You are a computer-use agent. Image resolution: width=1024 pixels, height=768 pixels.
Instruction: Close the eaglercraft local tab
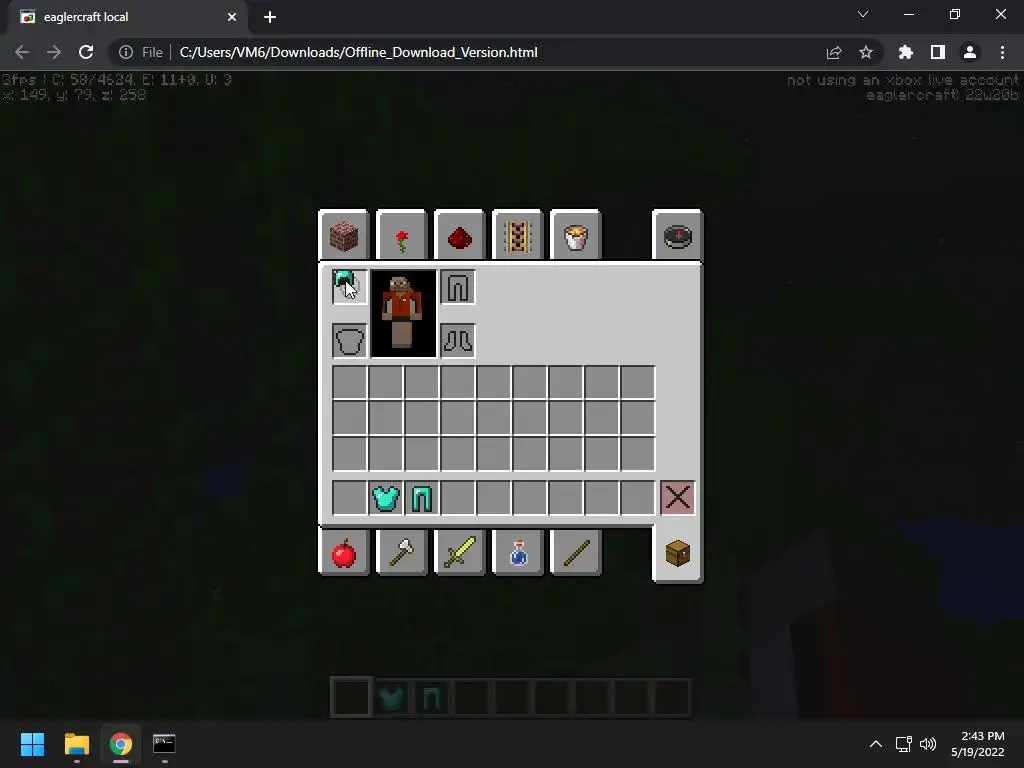point(232,17)
